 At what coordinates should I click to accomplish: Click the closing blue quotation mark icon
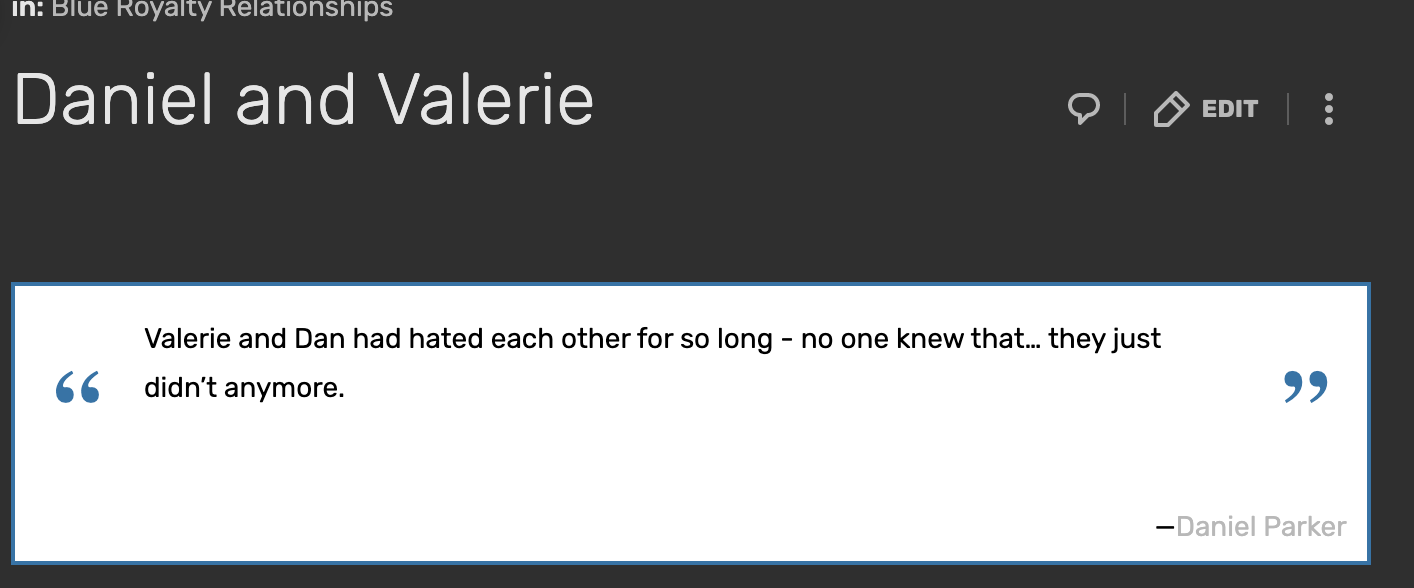coord(1305,387)
